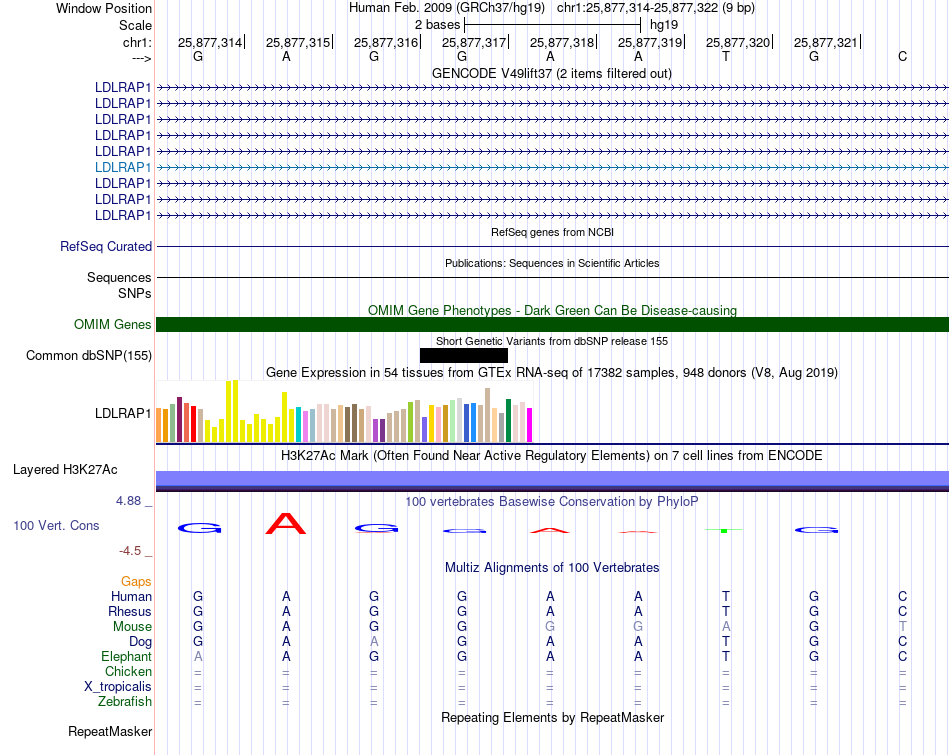Click the large red A conservation logo

coord(286,524)
